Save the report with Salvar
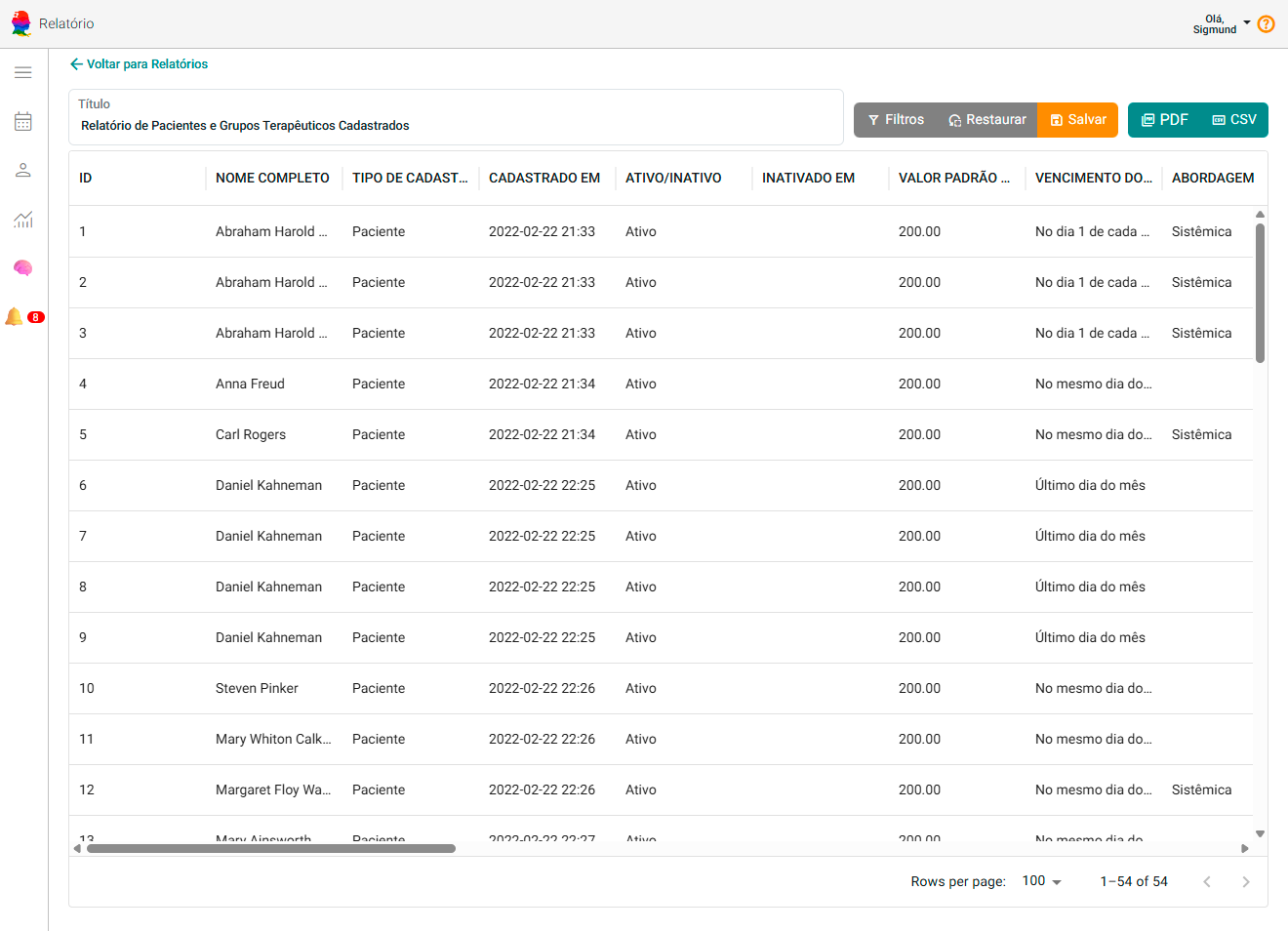This screenshot has height=931, width=1288. [x=1077, y=120]
